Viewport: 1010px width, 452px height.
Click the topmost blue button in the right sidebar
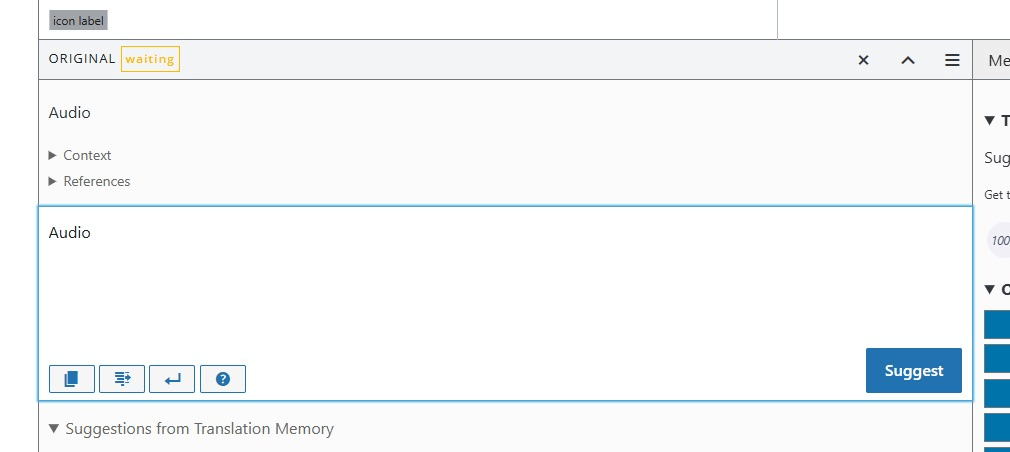[997, 324]
